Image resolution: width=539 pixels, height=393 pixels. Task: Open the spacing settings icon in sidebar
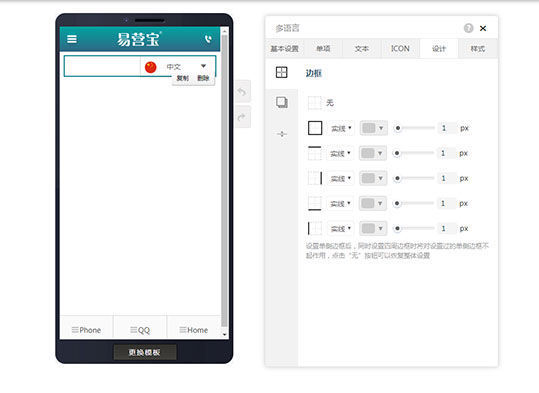pyautogui.click(x=282, y=134)
